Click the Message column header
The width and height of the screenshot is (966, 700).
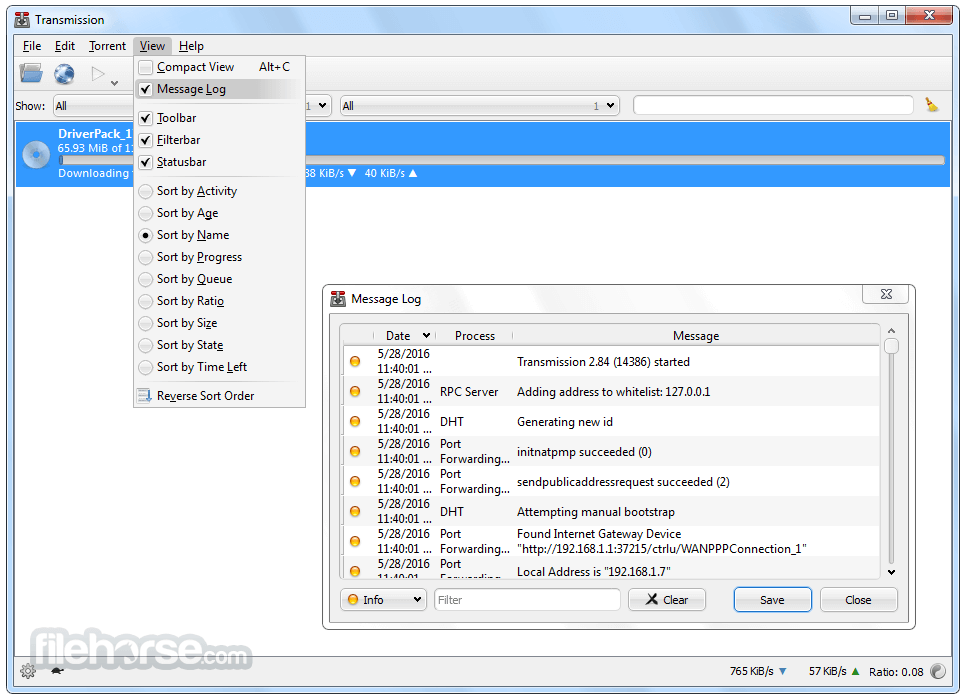[696, 336]
